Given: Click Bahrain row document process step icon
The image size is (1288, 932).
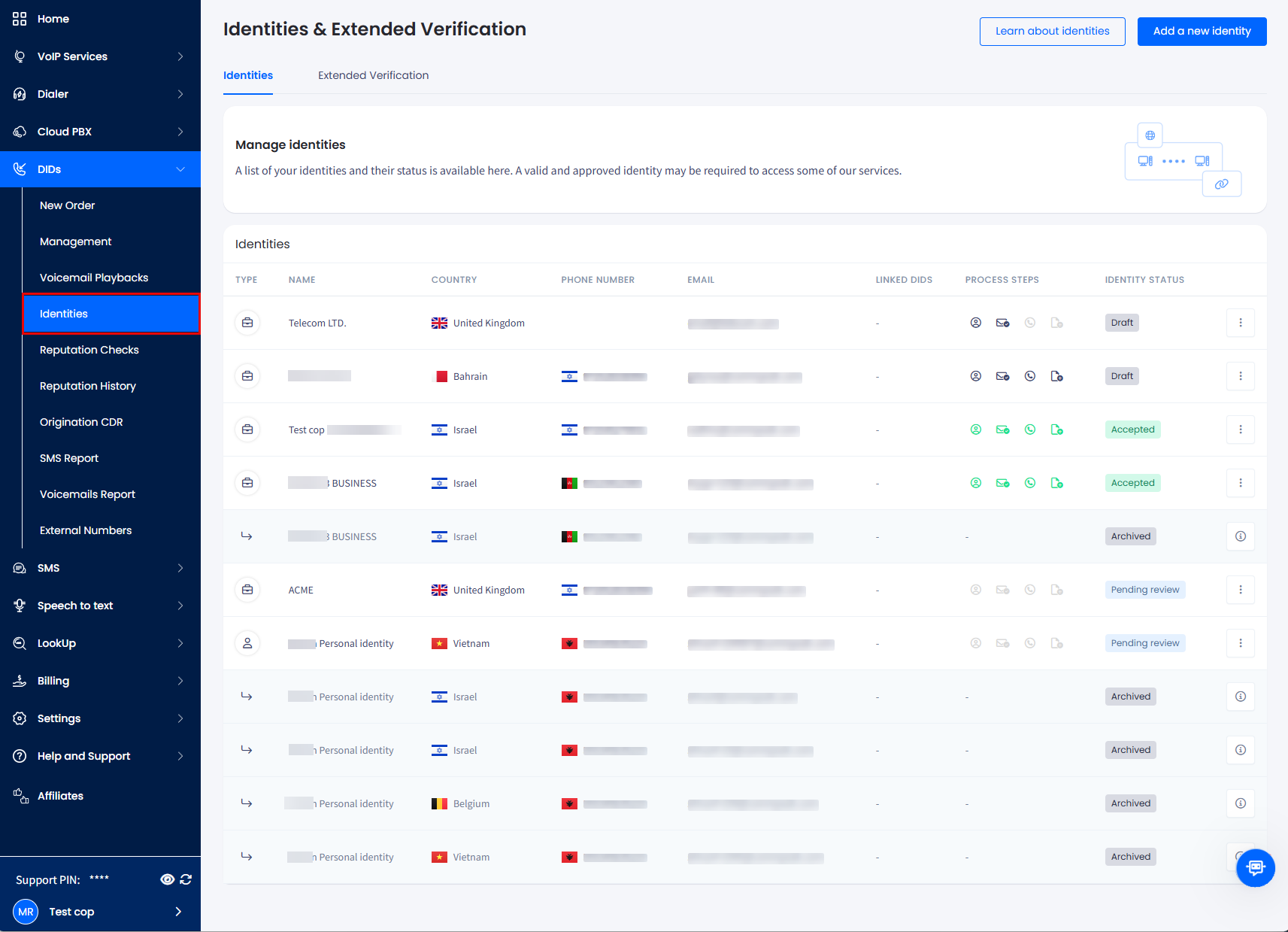Looking at the screenshot, I should click(1057, 376).
